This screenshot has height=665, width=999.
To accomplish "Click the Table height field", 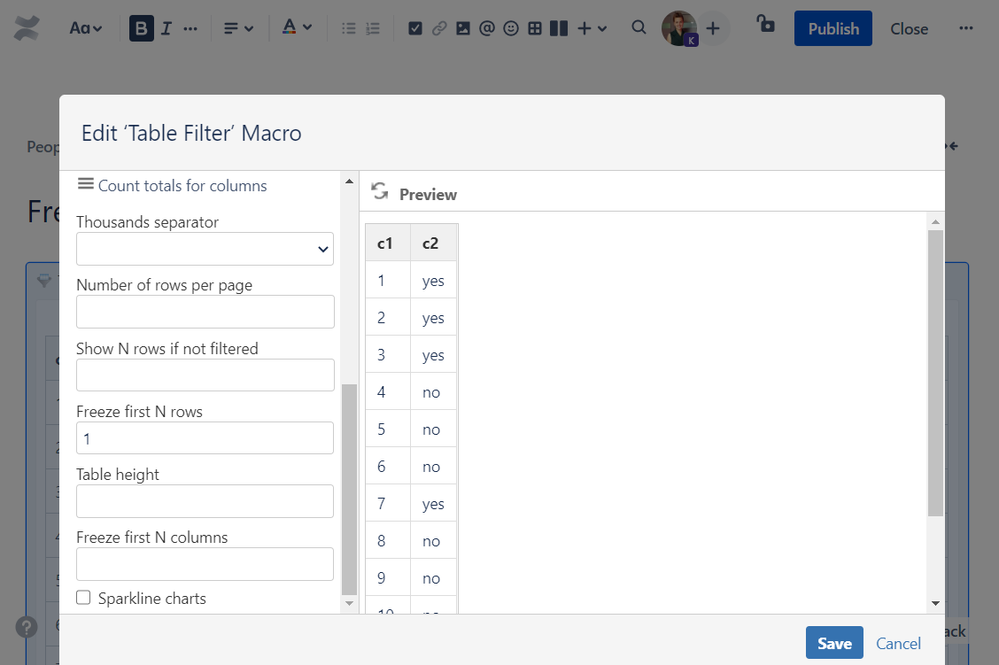I will [205, 501].
